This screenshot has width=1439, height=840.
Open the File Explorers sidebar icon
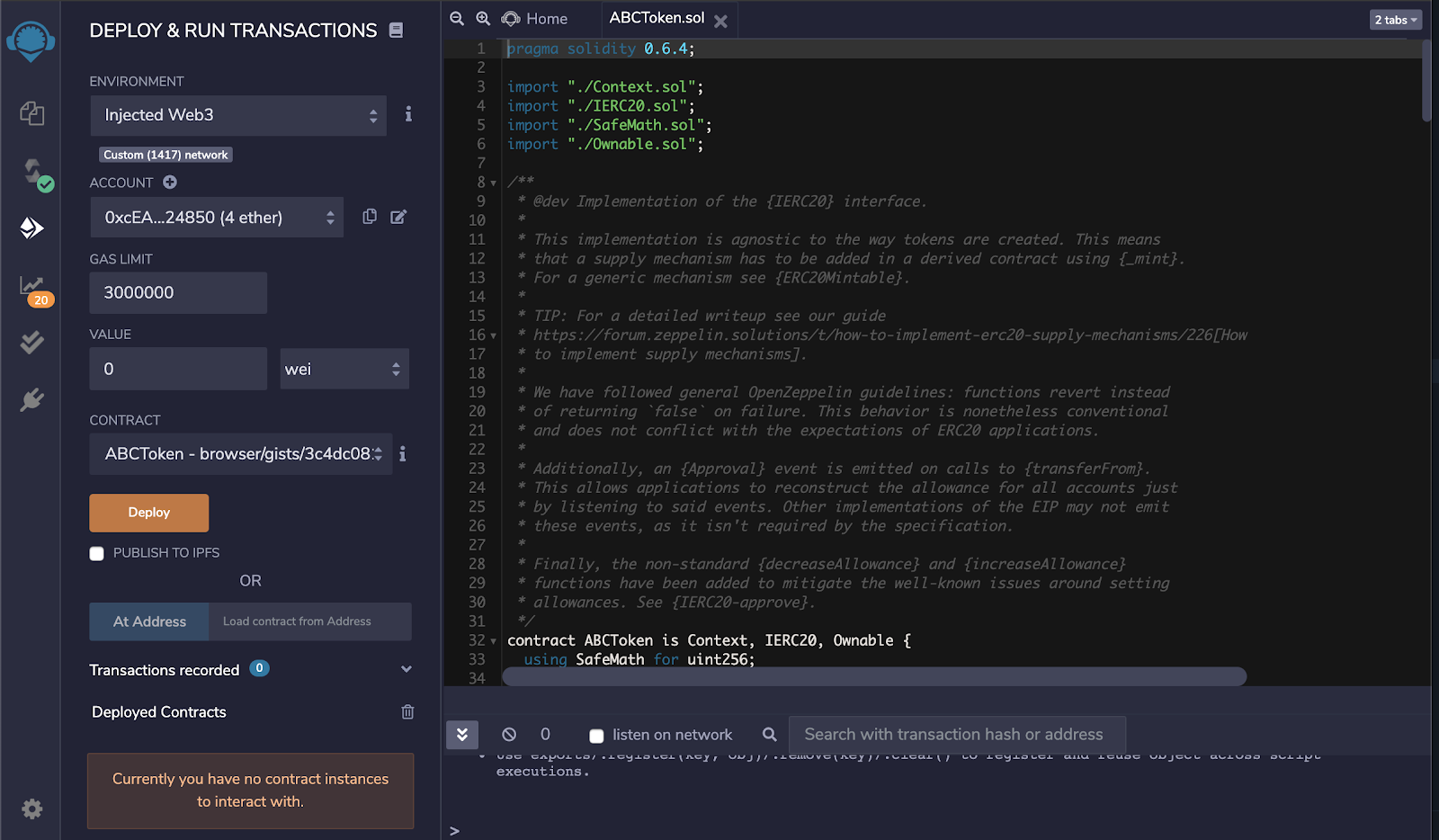coord(31,113)
